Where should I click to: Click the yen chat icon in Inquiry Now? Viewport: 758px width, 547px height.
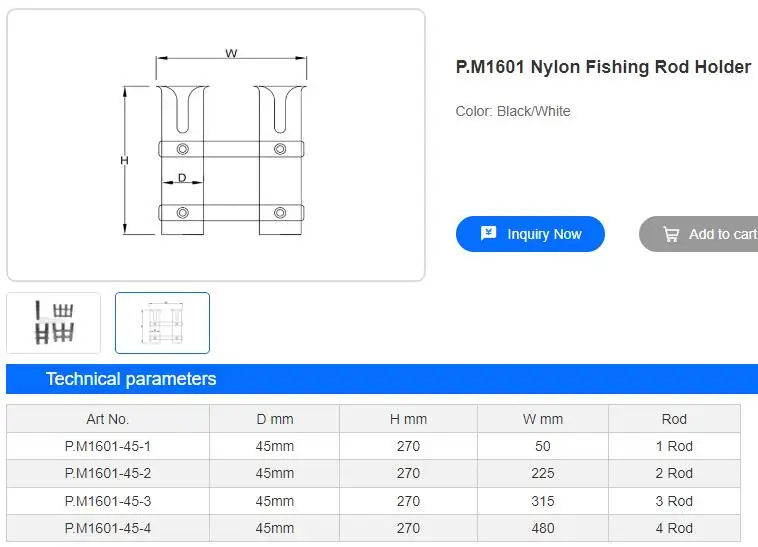click(488, 234)
